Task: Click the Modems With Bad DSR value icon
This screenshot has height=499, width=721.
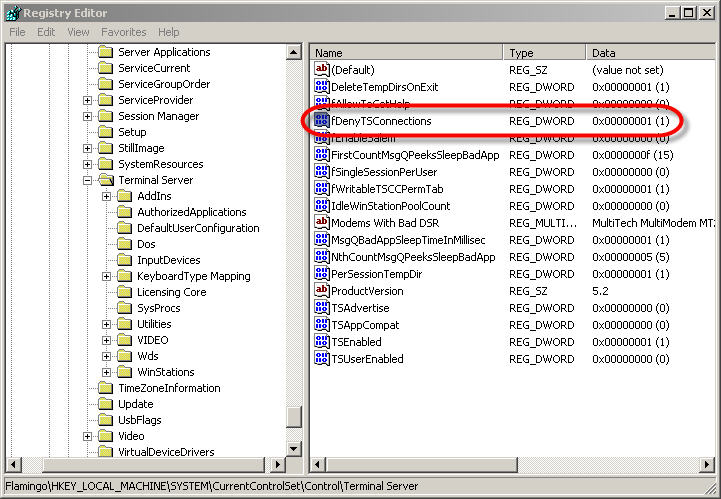Action: (x=321, y=223)
